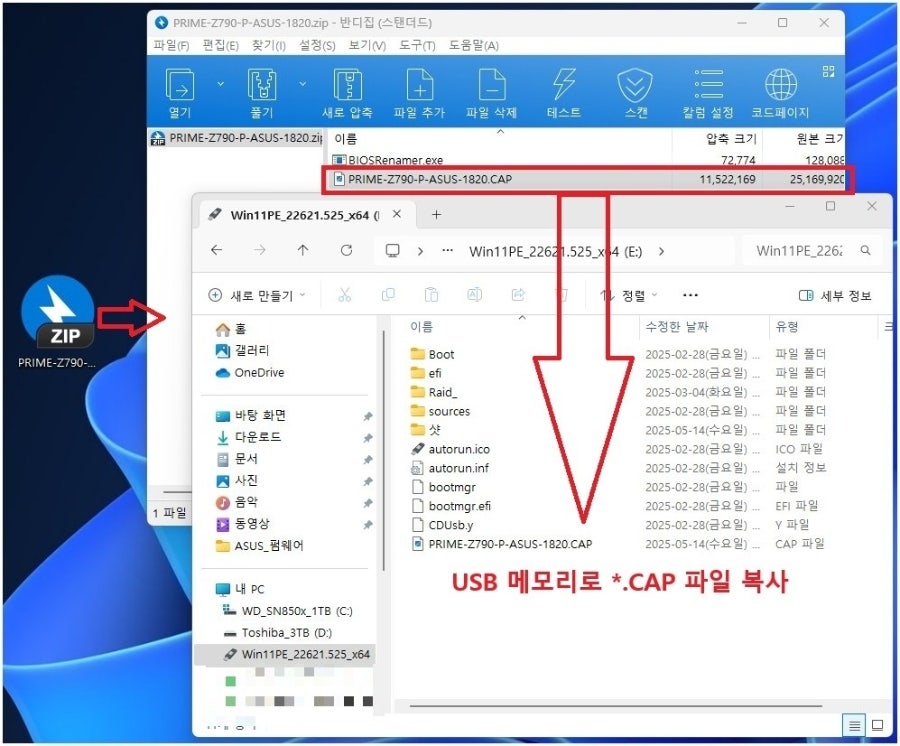This screenshot has width=900, height=746.
Task: Click the address bar ellipsis in Explorer
Action: point(448,251)
